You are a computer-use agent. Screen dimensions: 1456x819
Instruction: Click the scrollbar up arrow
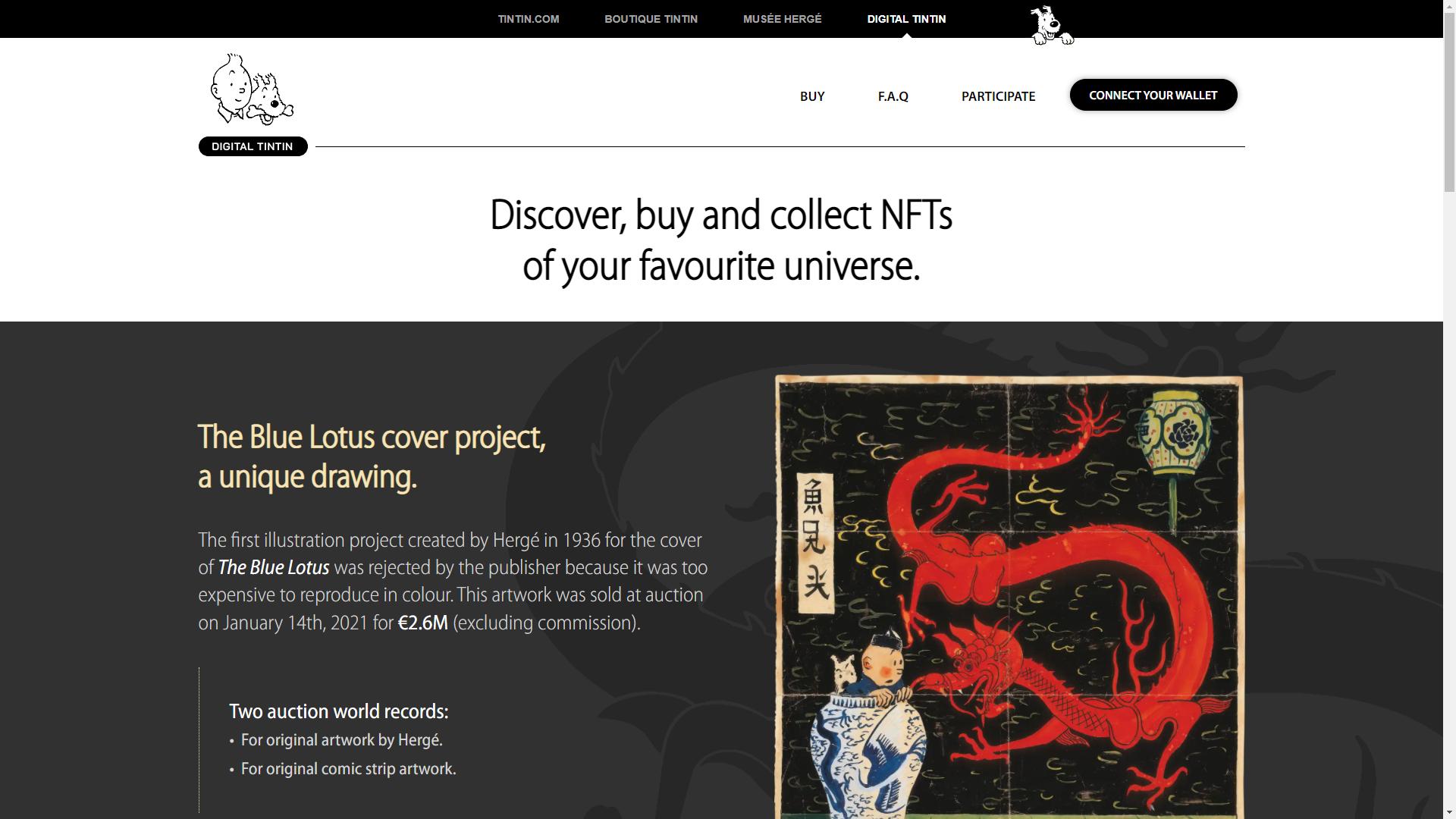(1449, 6)
